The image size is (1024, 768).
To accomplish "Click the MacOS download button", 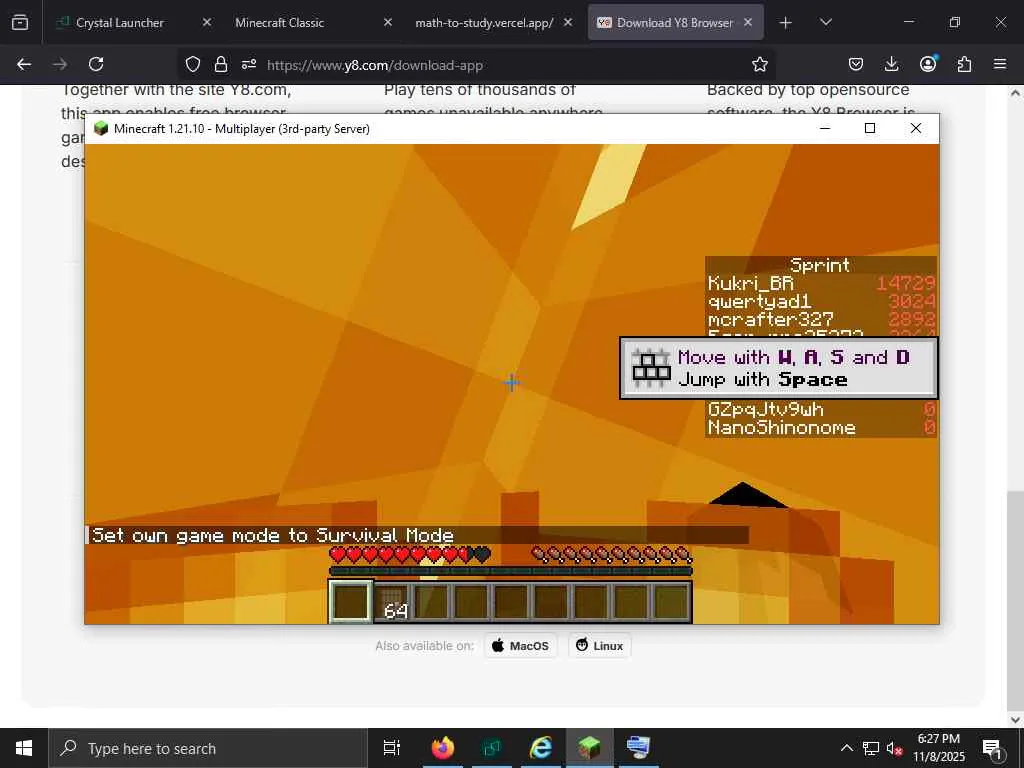I will pos(520,646).
